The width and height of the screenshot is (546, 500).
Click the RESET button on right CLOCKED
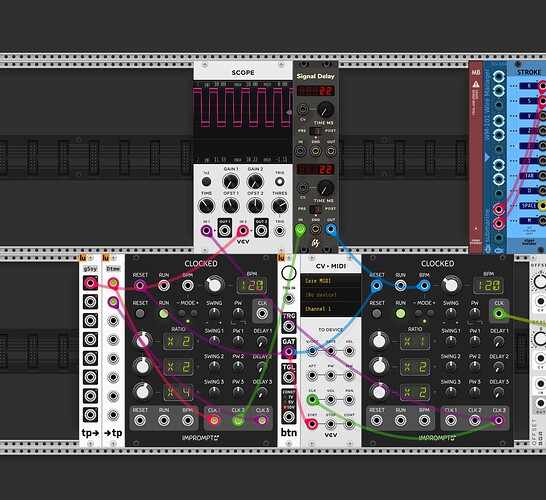point(376,313)
